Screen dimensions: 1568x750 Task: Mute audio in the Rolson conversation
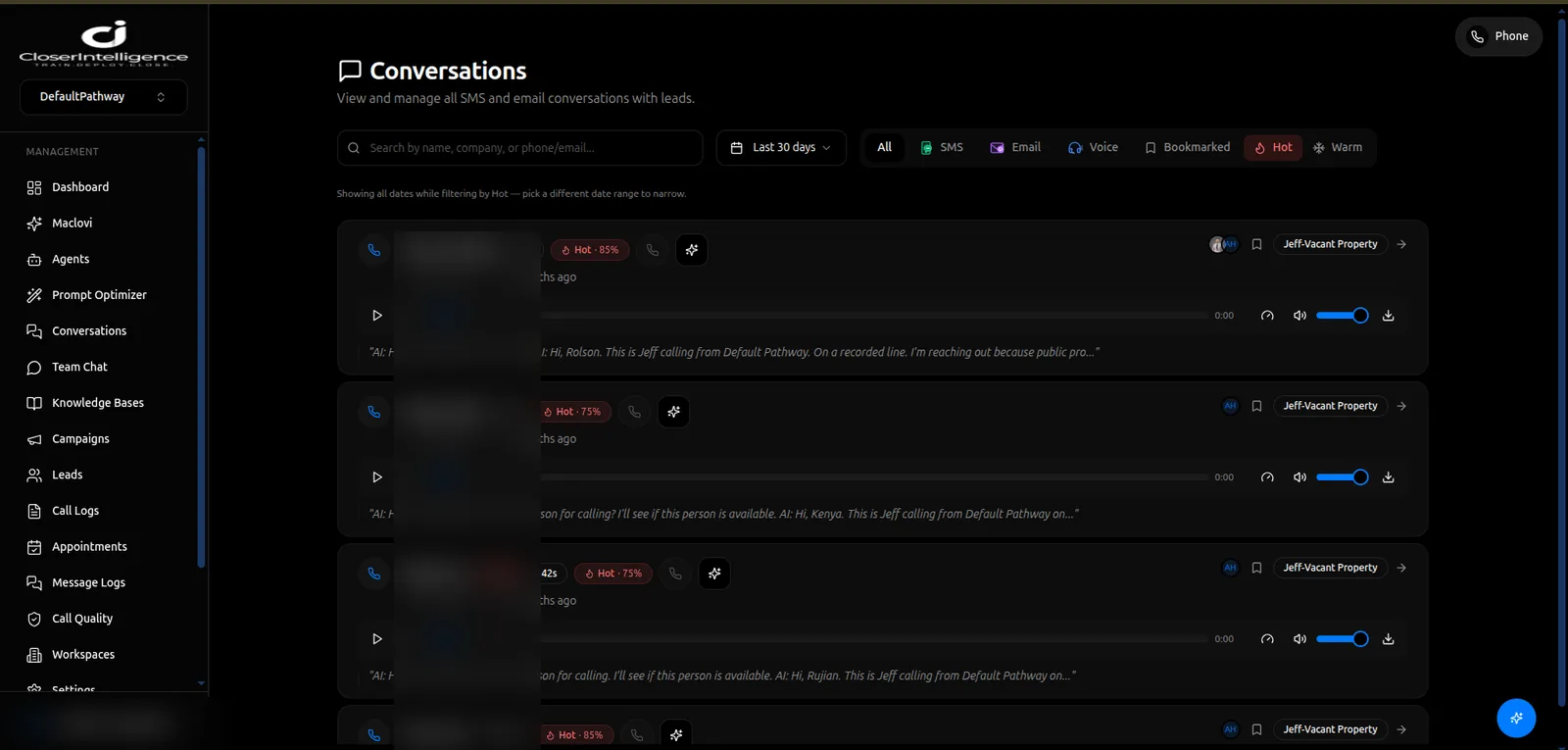coord(1299,316)
